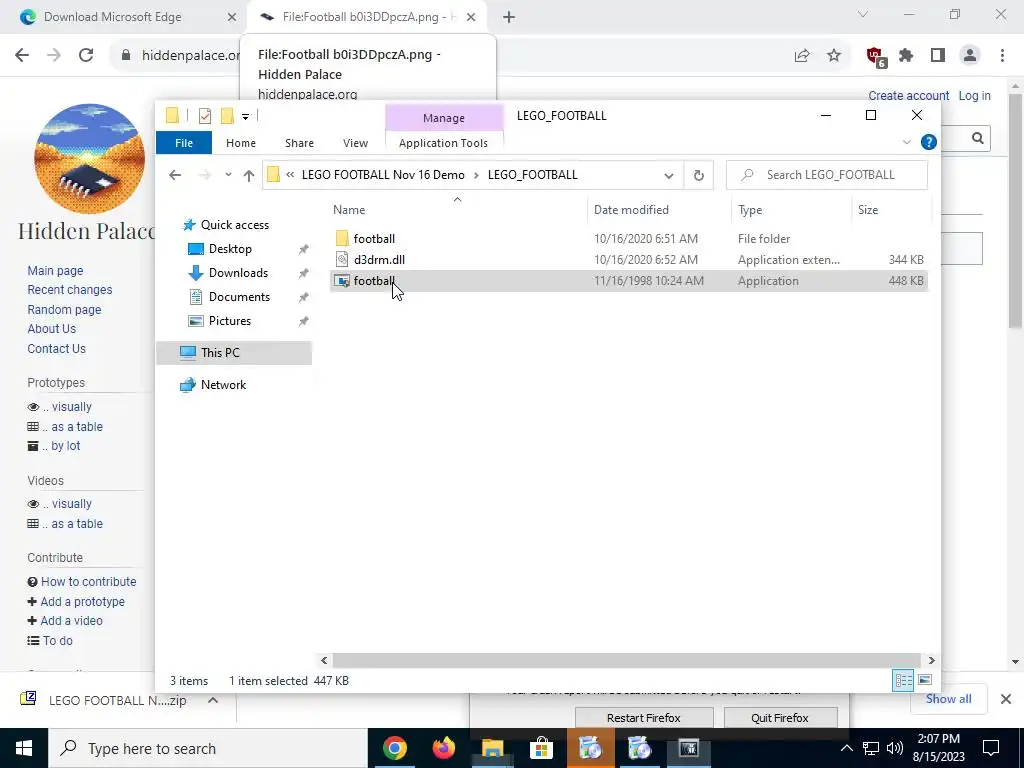
Task: Refresh the LEGO_FOOTBALL folder
Action: pyautogui.click(x=698, y=175)
